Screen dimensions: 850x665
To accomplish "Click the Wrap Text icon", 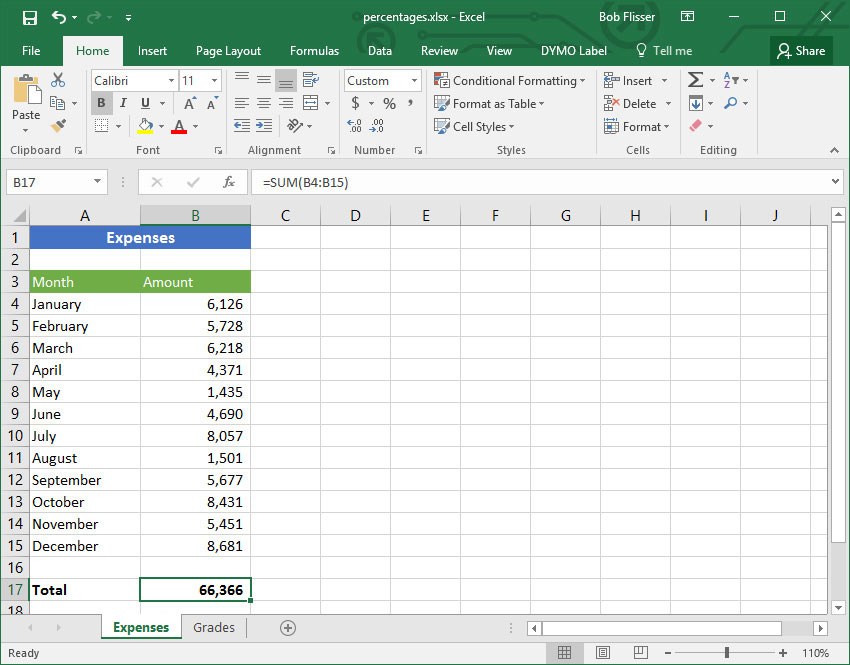I will pos(311,80).
